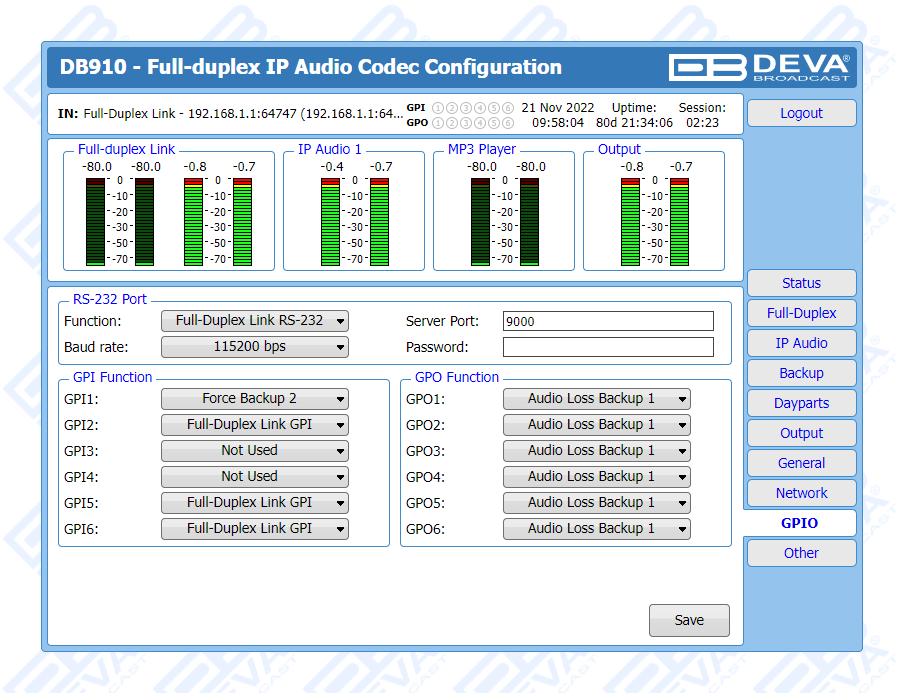Click GPI indicator number 6
This screenshot has width=904, height=693.
pos(508,107)
